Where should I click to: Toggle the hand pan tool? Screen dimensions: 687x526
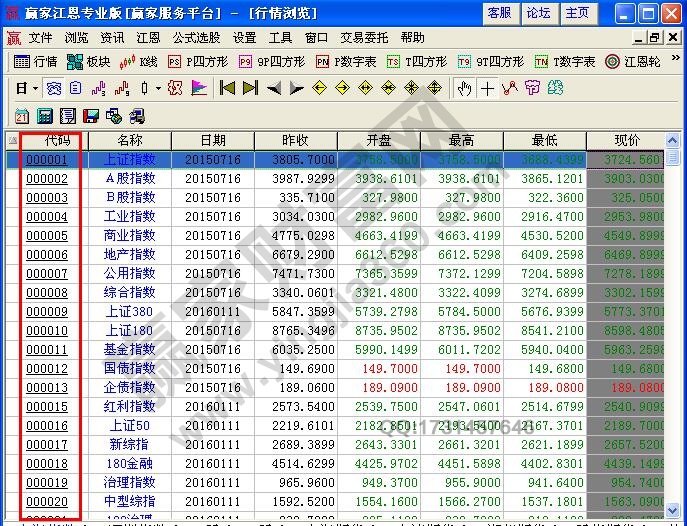click(x=464, y=88)
